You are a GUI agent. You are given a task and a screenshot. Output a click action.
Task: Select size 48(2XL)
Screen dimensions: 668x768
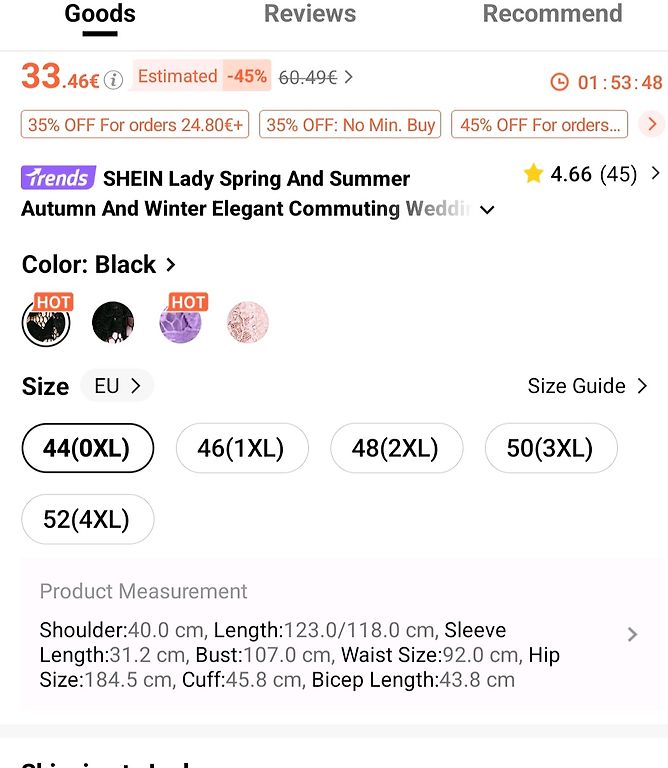pos(396,448)
